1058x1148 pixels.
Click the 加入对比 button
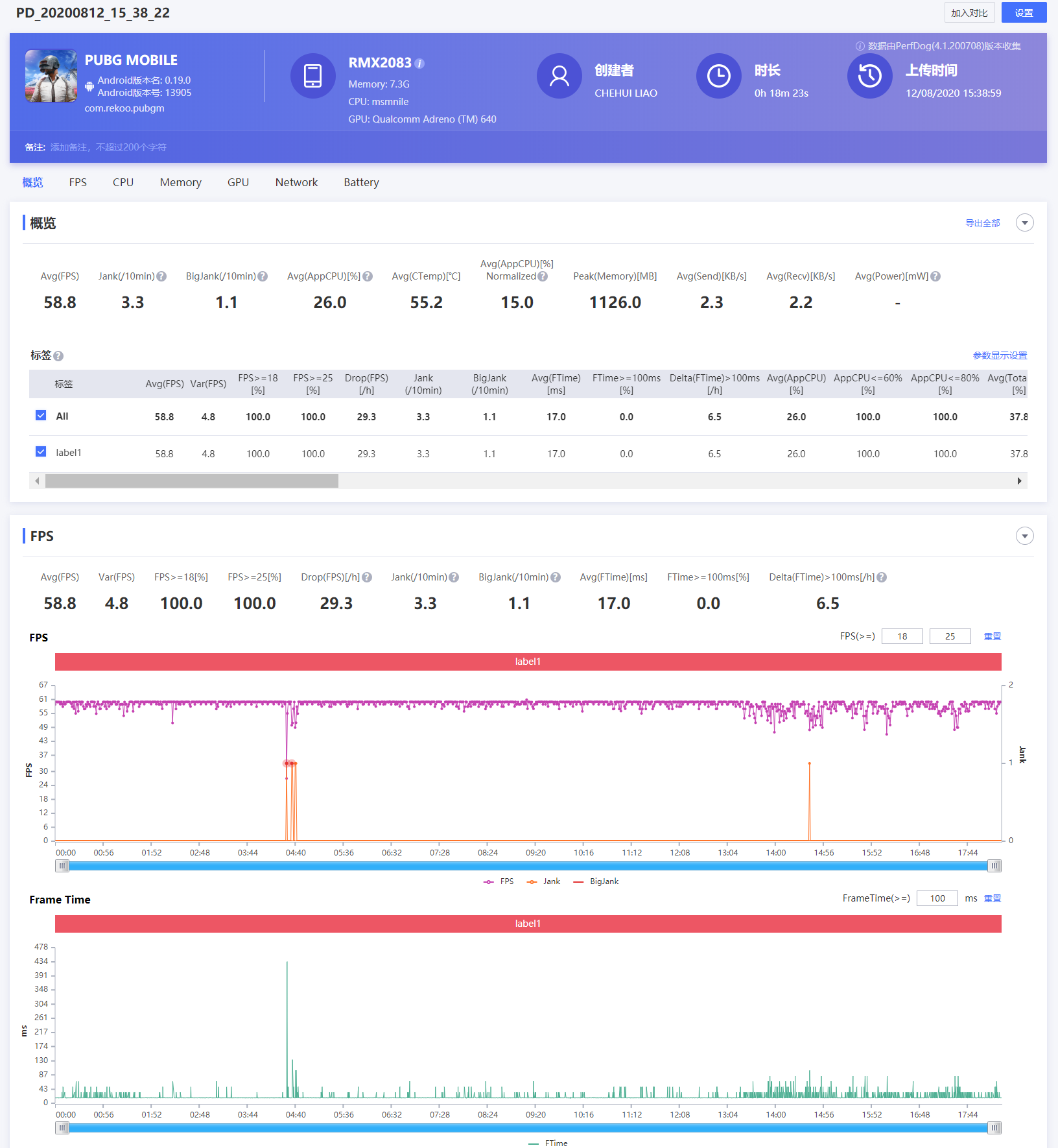tap(969, 13)
